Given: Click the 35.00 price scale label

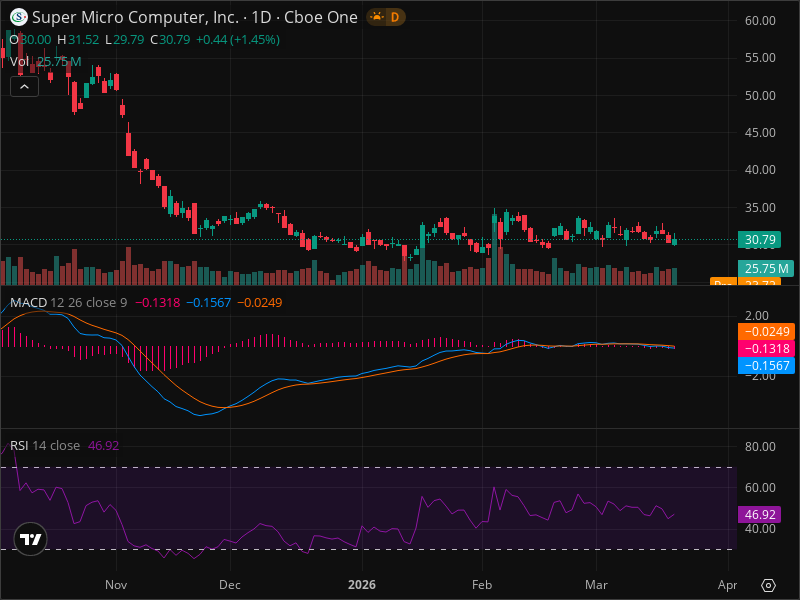Looking at the screenshot, I should [760, 208].
